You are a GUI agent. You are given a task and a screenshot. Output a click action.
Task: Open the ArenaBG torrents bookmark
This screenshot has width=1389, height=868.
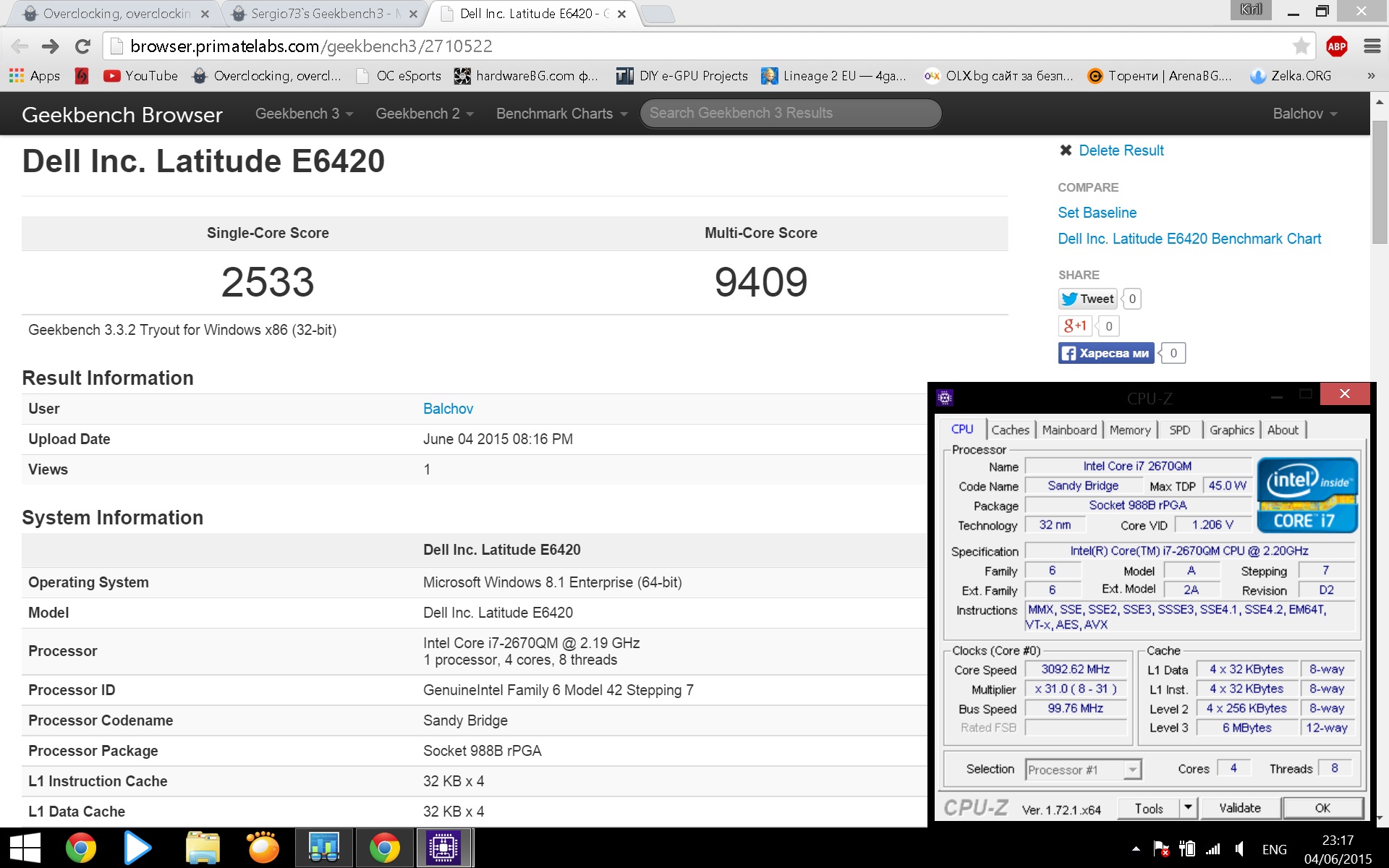(1160, 76)
